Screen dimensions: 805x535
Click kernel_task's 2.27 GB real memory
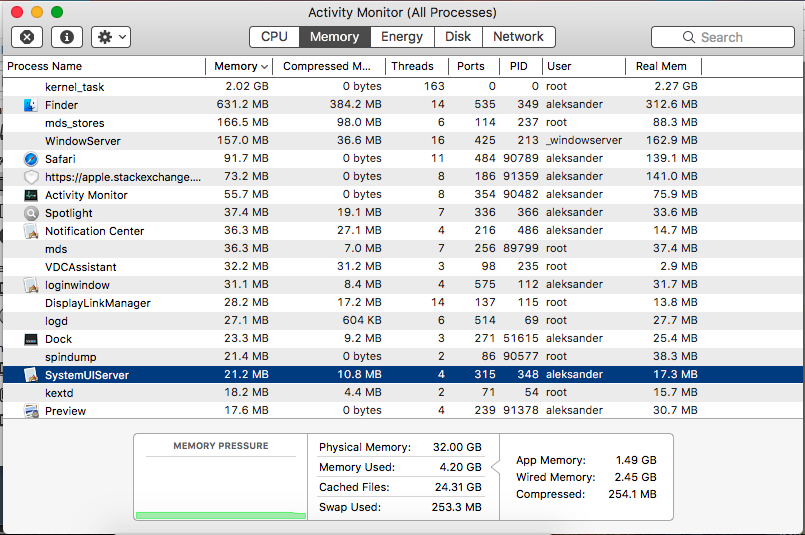pyautogui.click(x=676, y=86)
